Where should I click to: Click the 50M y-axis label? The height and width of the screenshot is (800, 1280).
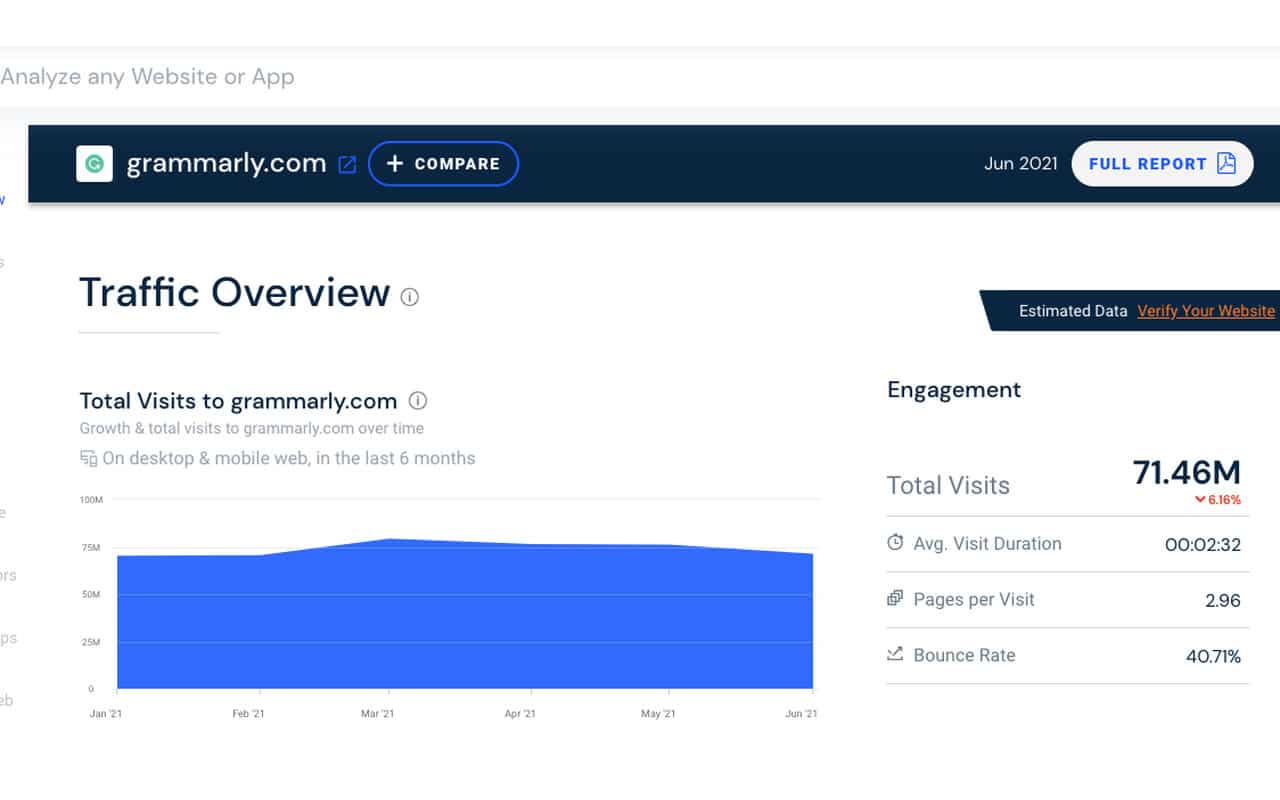click(x=91, y=594)
